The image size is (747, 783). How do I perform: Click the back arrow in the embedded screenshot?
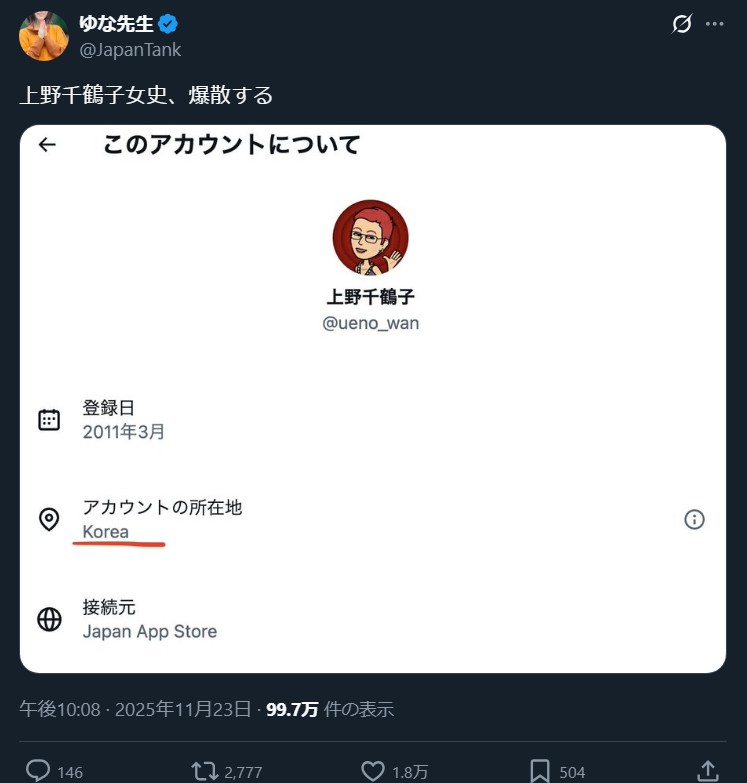click(47, 145)
